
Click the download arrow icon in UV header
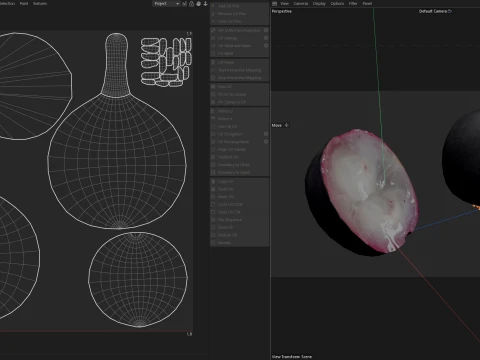click(x=205, y=4)
